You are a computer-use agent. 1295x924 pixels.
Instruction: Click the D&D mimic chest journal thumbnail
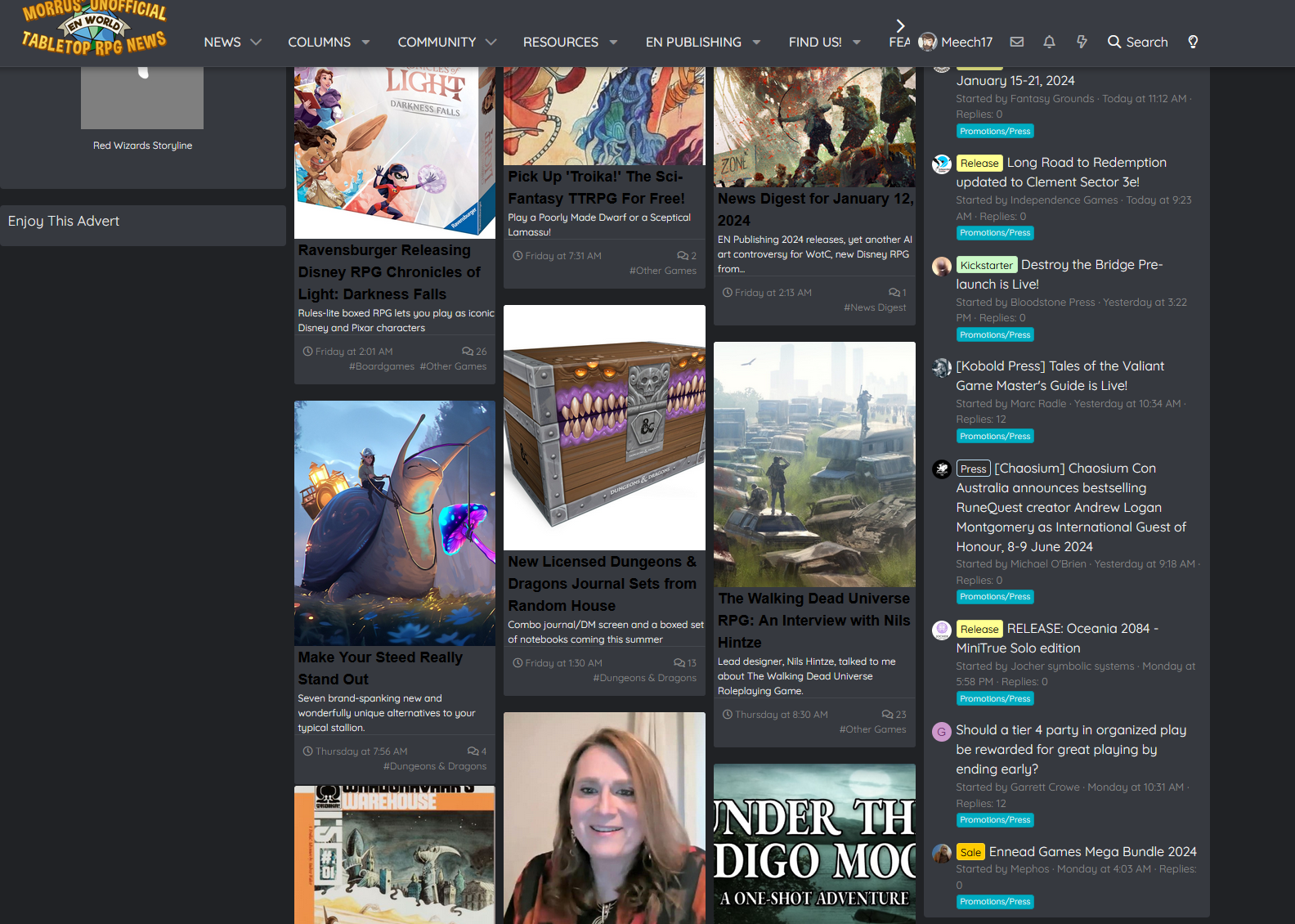pyautogui.click(x=604, y=428)
